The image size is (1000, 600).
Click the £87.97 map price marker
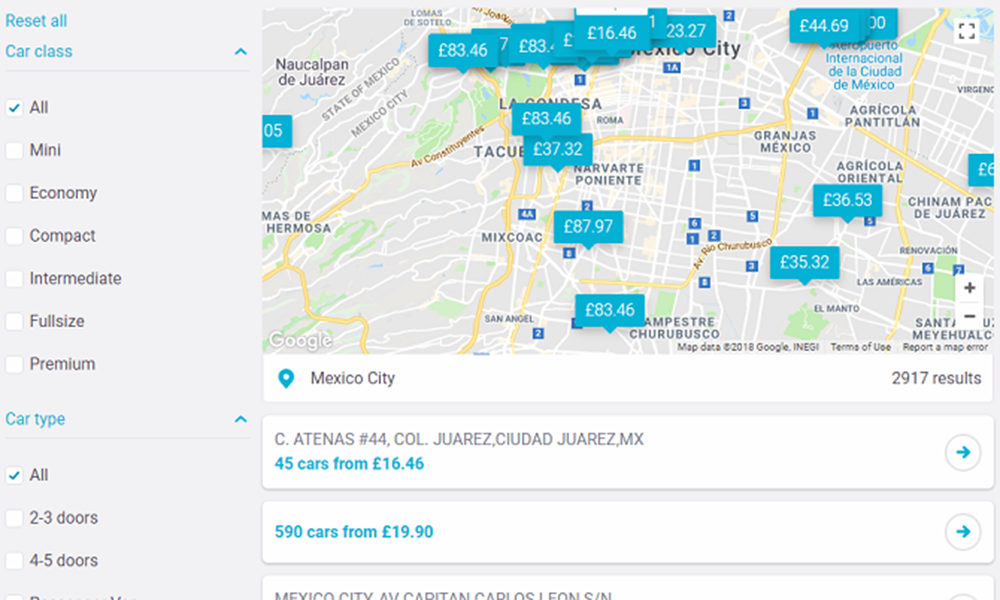588,227
